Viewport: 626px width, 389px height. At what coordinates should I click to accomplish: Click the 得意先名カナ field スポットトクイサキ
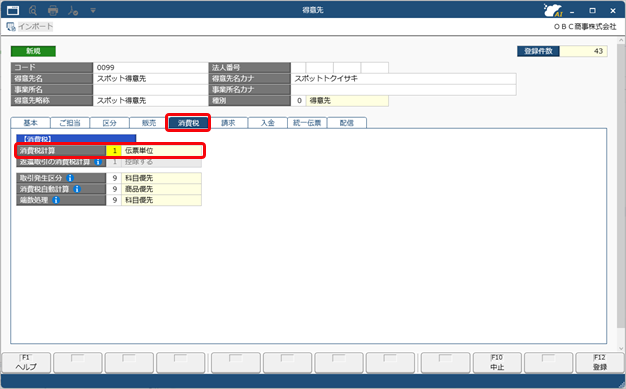pyautogui.click(x=403, y=79)
